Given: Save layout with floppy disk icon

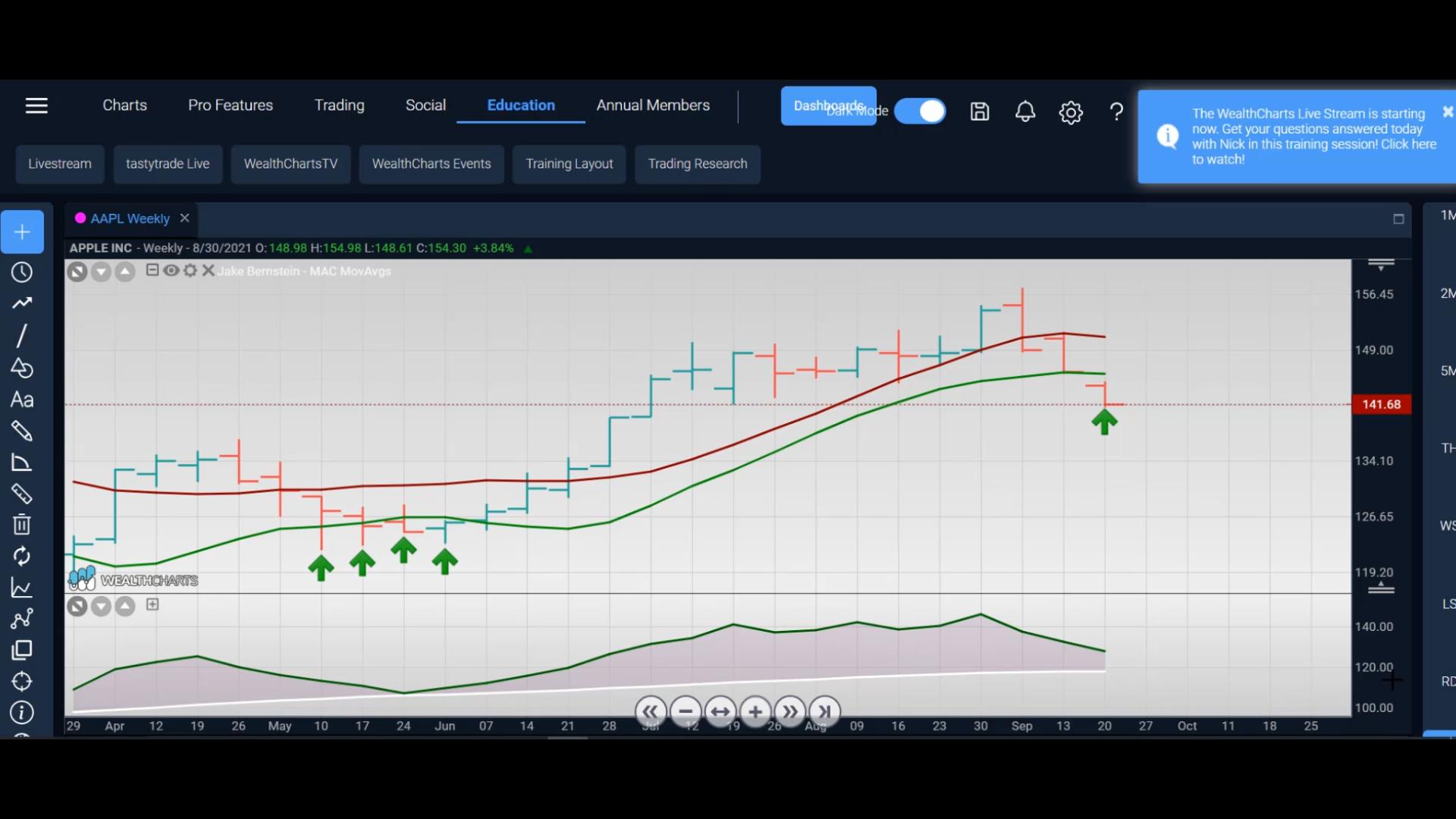Looking at the screenshot, I should pyautogui.click(x=980, y=112).
